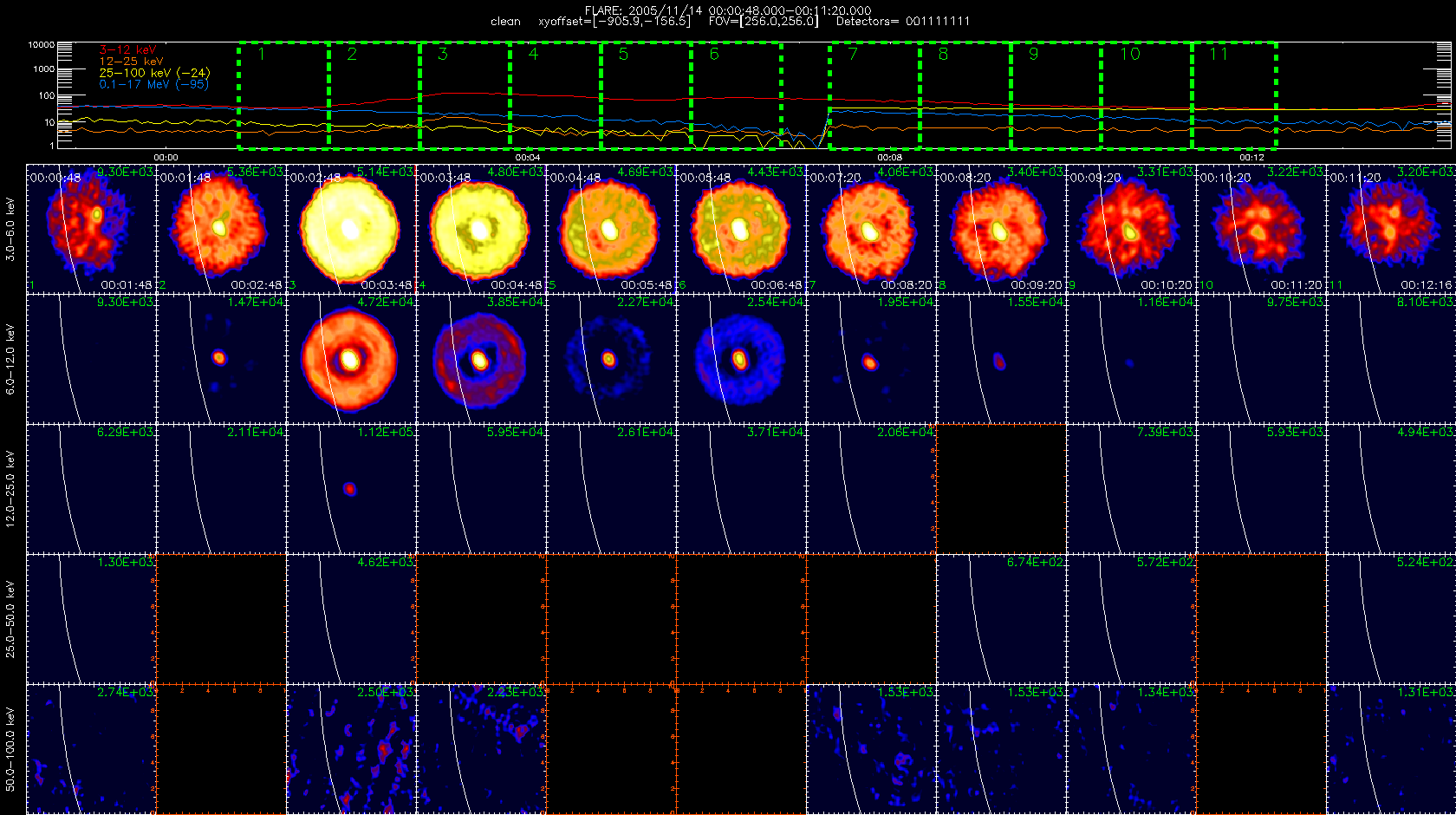Open the 25.0-50.0 keV image labeled 6.74E+02
The image size is (1456, 815).
(x=1001, y=618)
